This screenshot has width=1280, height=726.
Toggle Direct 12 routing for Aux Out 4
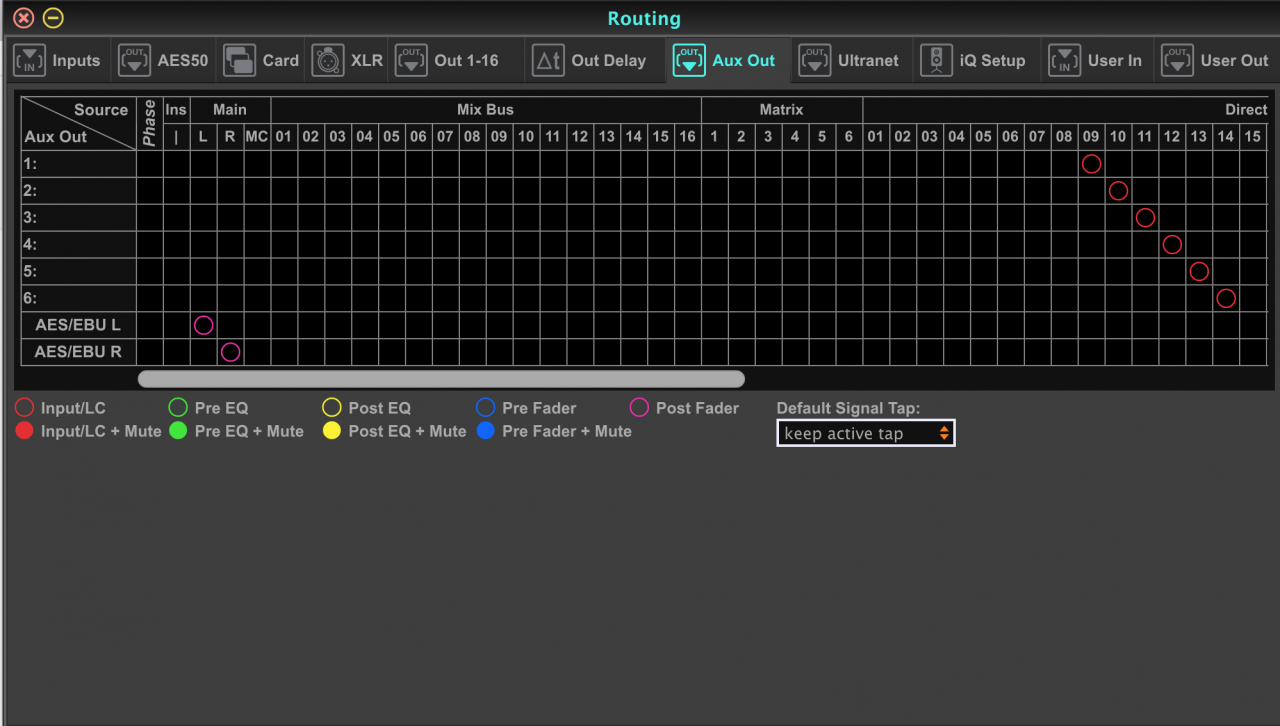pyautogui.click(x=1172, y=244)
